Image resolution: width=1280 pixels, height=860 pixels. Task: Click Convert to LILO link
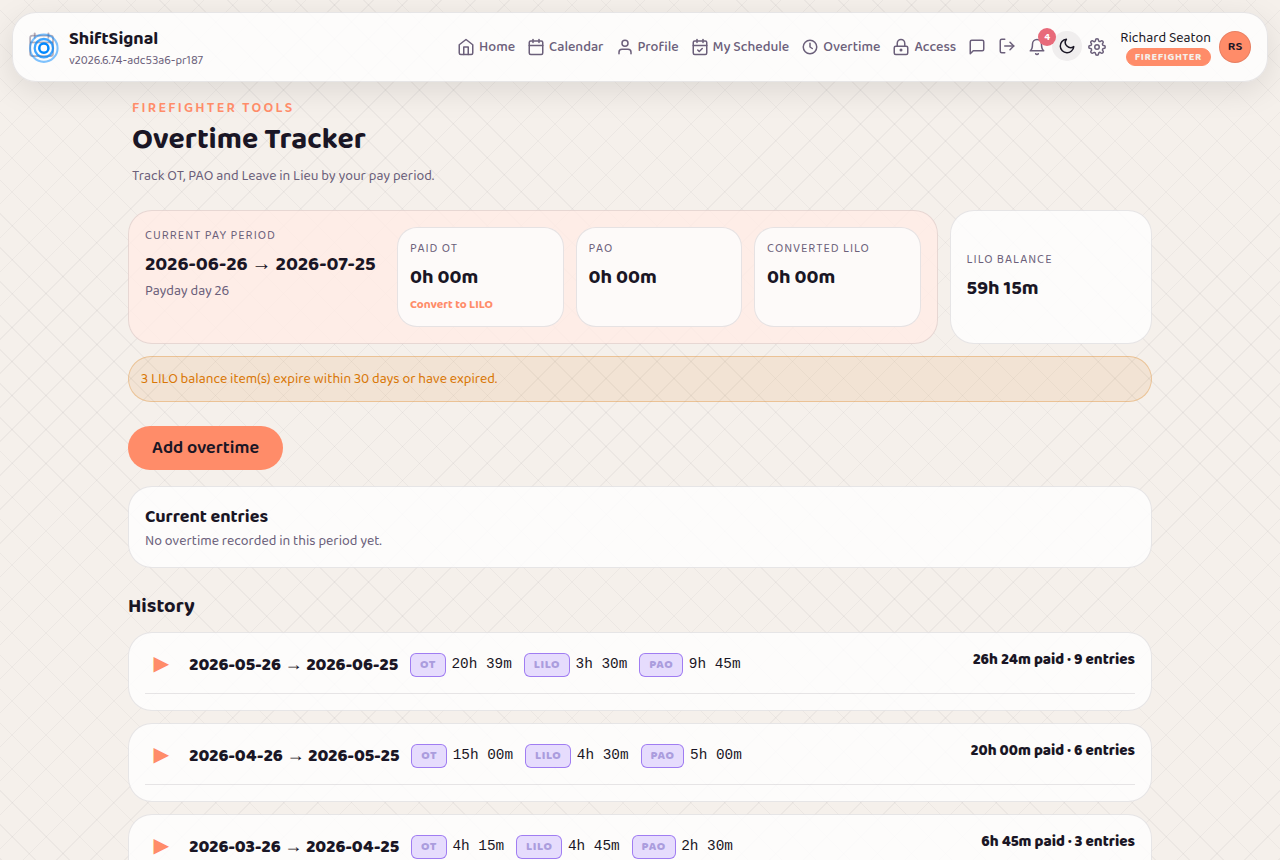pyautogui.click(x=451, y=304)
